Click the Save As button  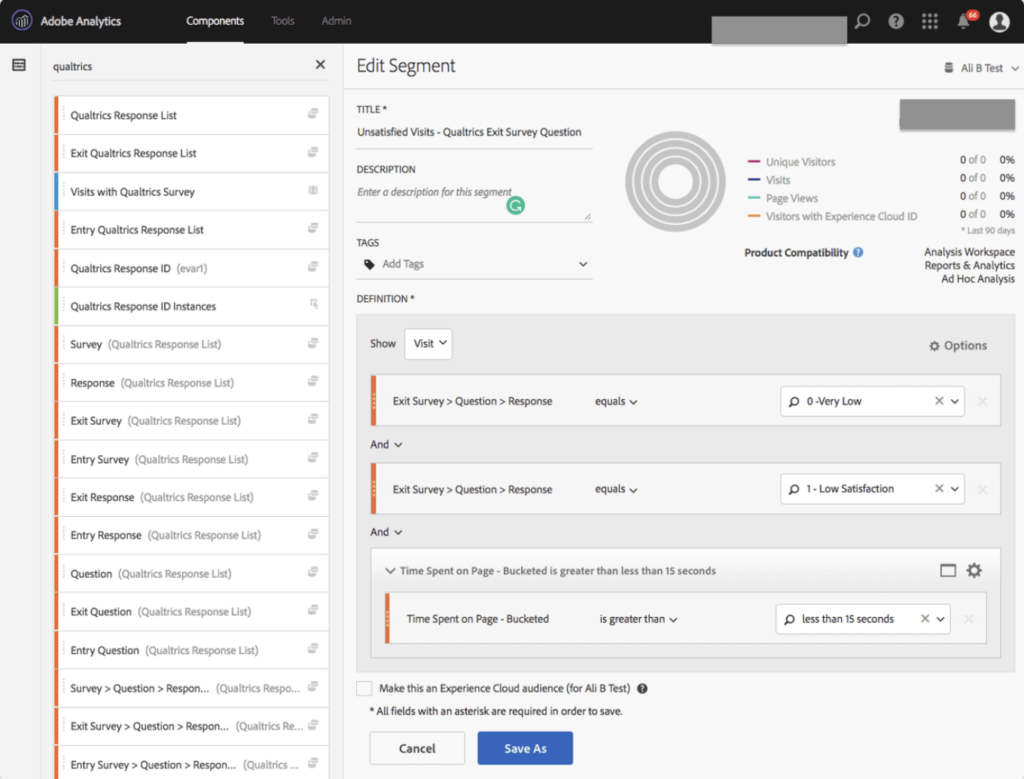tap(525, 748)
